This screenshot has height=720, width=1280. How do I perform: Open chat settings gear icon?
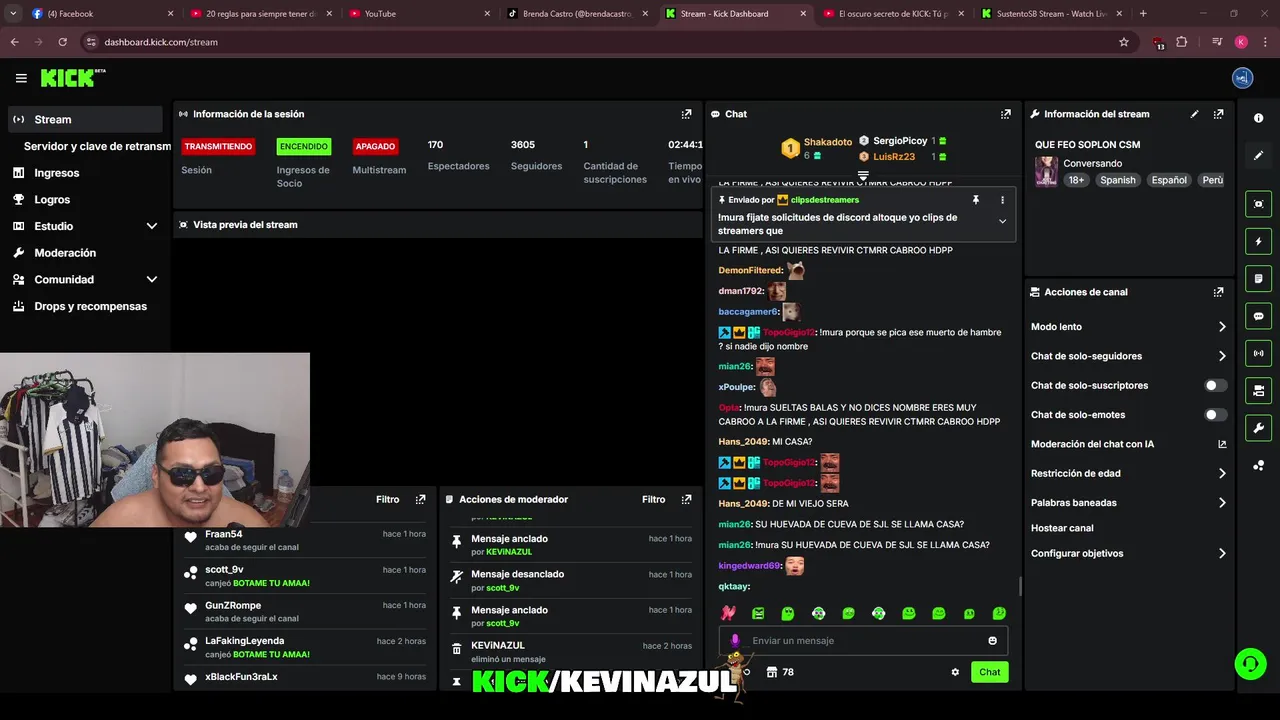point(955,672)
